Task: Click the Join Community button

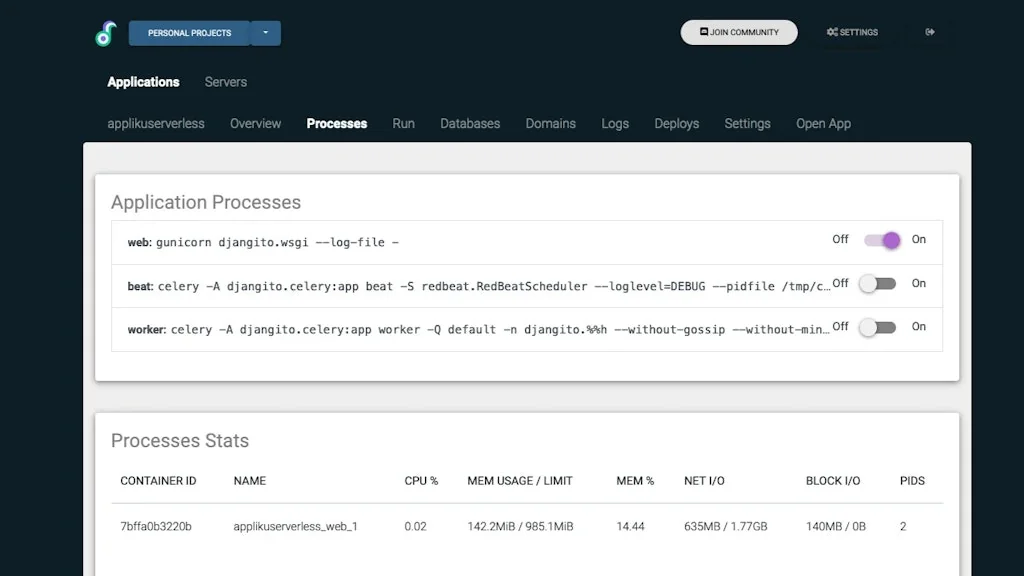Action: click(x=739, y=32)
